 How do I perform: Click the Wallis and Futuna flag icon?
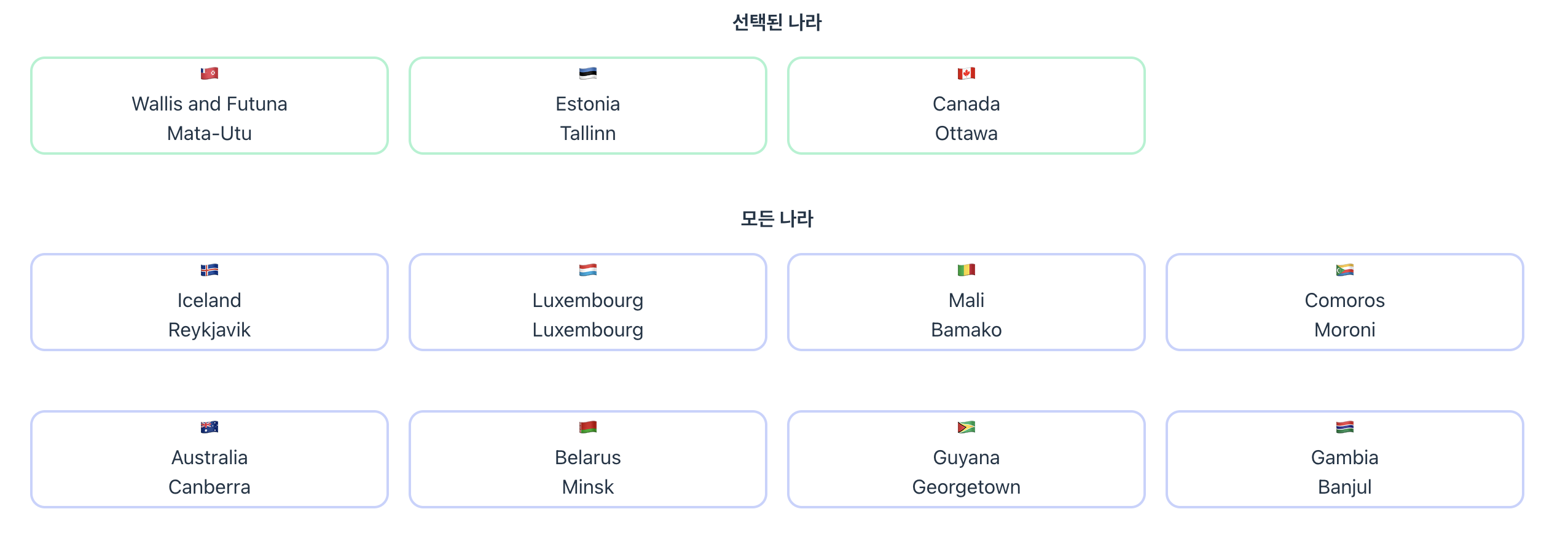tap(209, 72)
